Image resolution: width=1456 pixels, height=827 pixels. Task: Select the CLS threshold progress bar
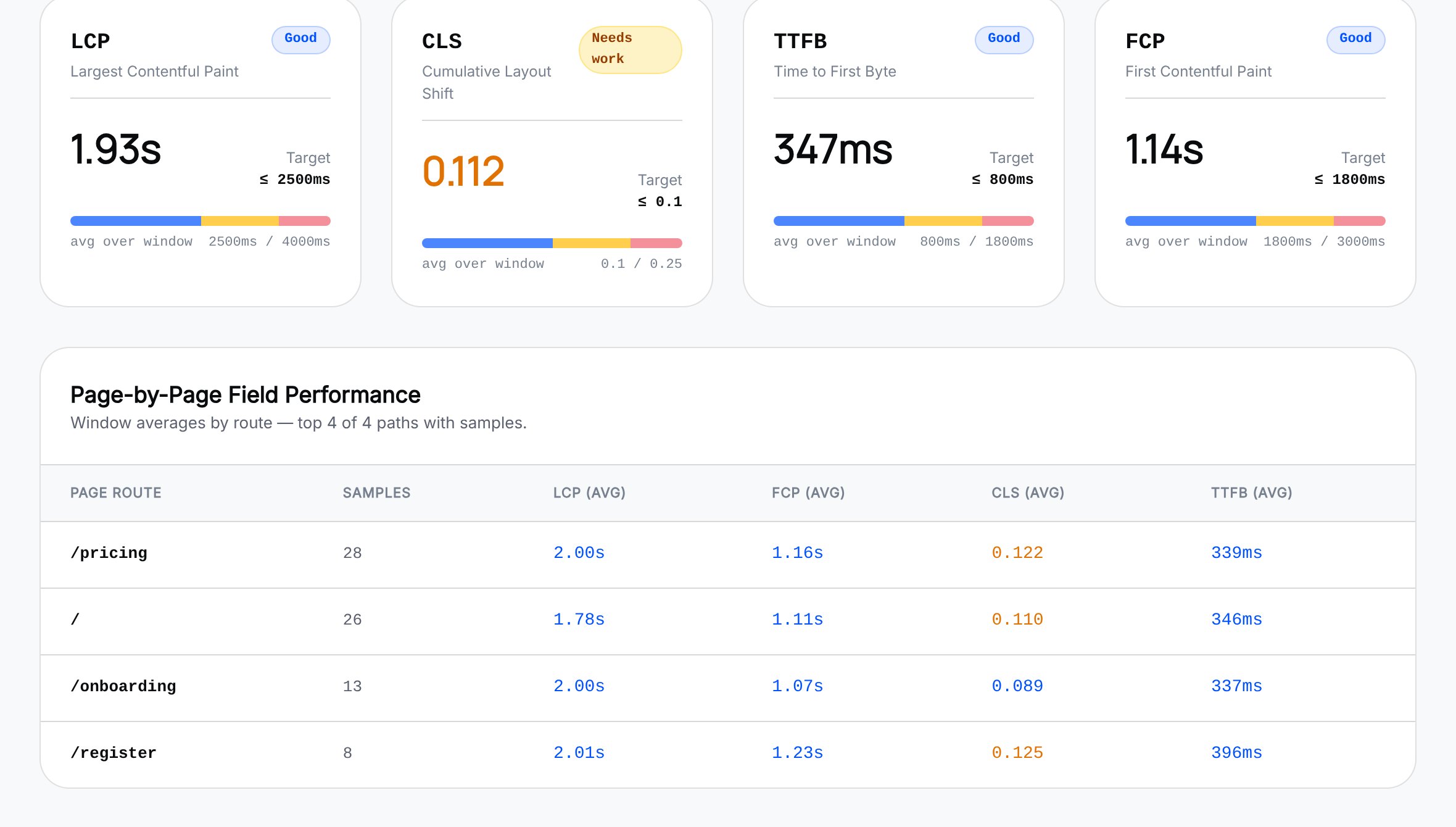click(552, 243)
